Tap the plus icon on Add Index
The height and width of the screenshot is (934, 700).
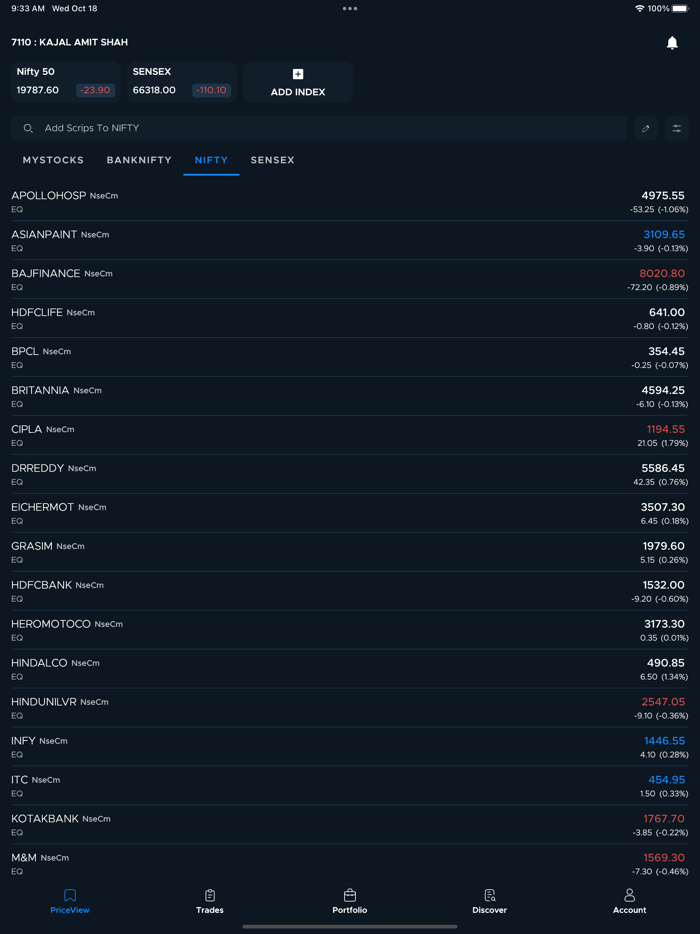coord(298,74)
